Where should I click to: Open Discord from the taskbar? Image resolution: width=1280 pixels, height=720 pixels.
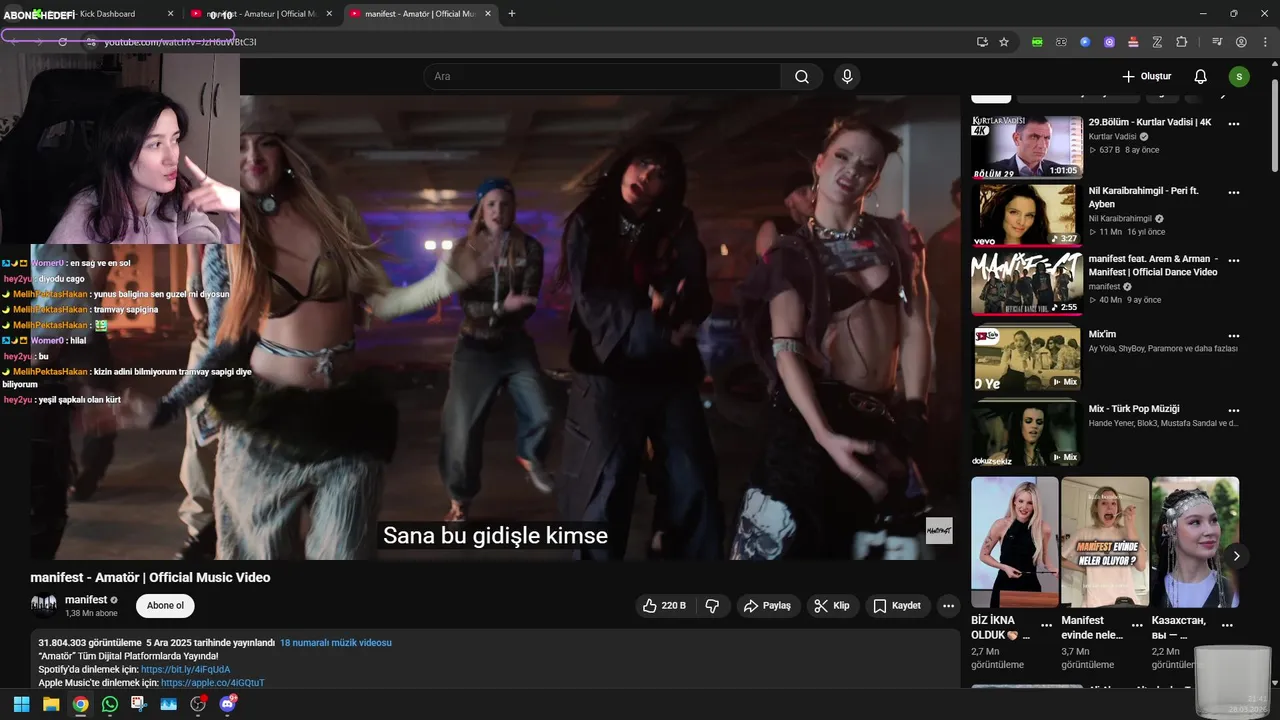tap(228, 704)
